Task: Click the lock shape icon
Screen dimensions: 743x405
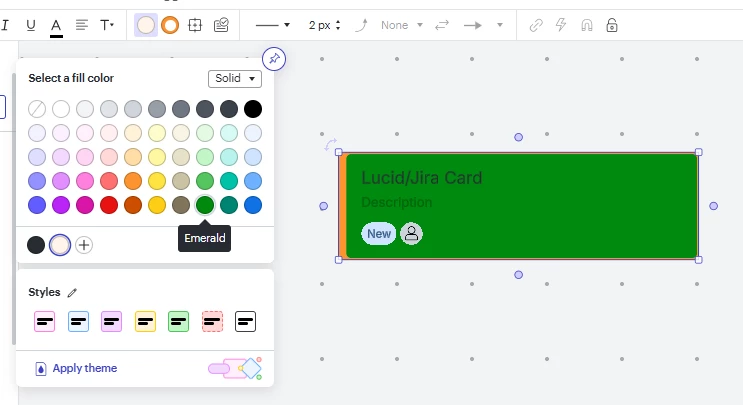Action: tap(612, 25)
